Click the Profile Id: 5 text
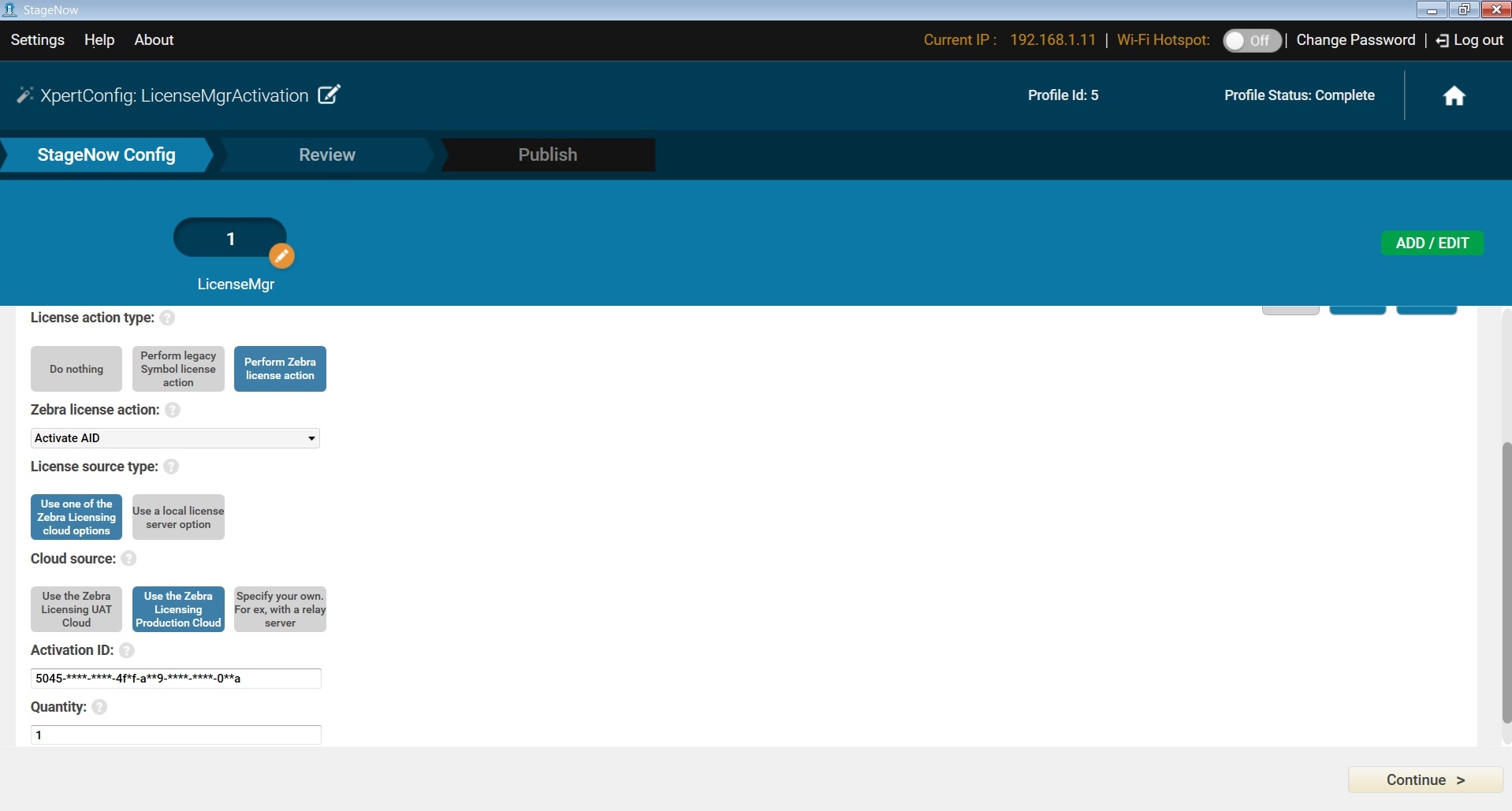1512x811 pixels. click(1063, 95)
